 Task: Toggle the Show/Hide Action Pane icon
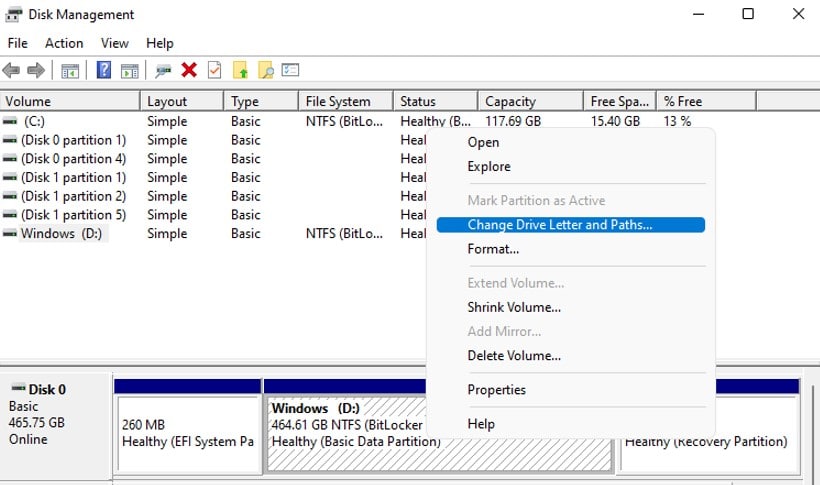130,71
